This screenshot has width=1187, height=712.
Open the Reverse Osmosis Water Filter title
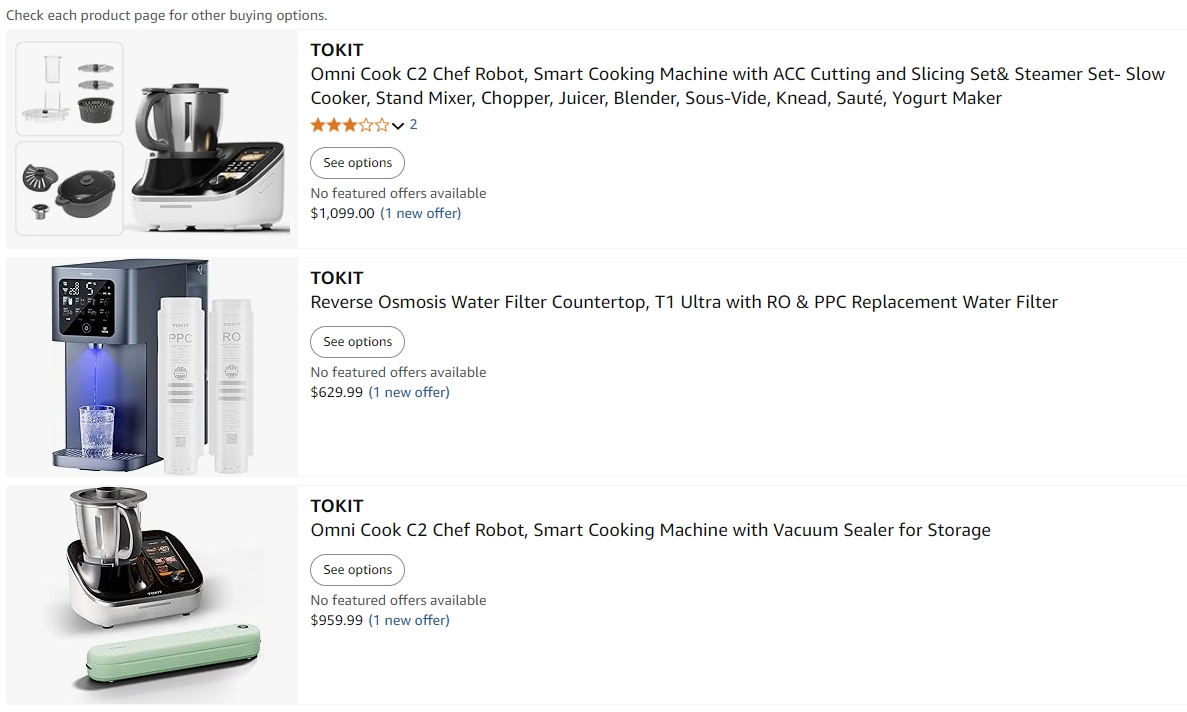click(684, 303)
